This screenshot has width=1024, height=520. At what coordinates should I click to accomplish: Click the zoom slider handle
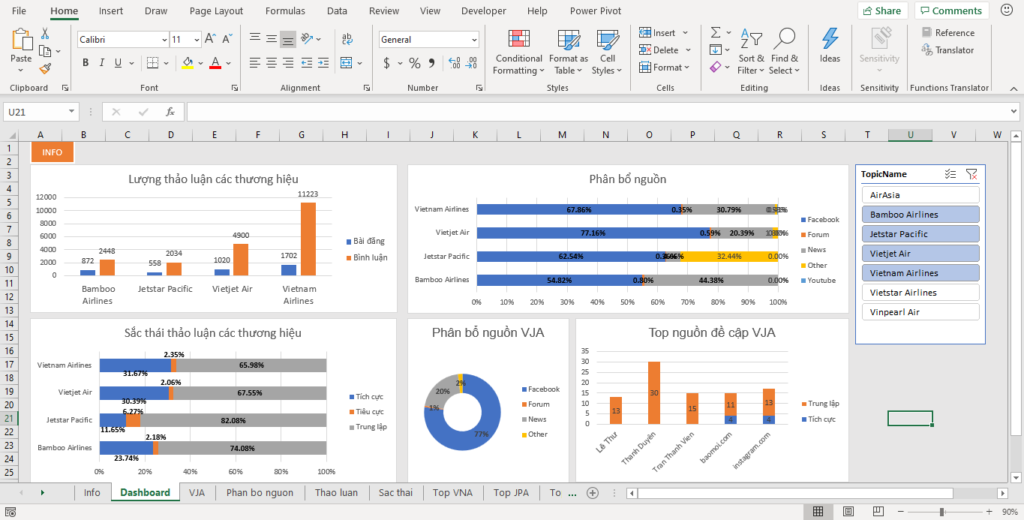pos(942,512)
